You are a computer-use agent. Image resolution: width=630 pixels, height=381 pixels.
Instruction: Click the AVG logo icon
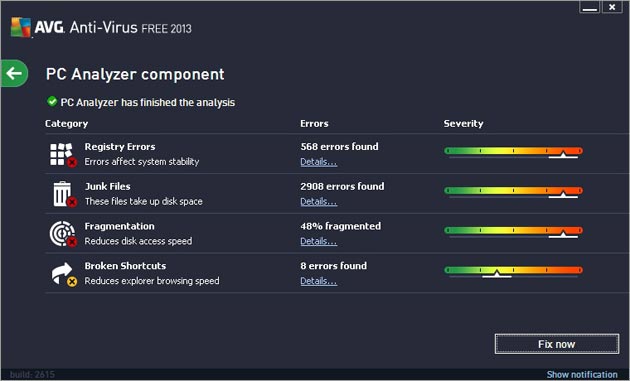21,27
